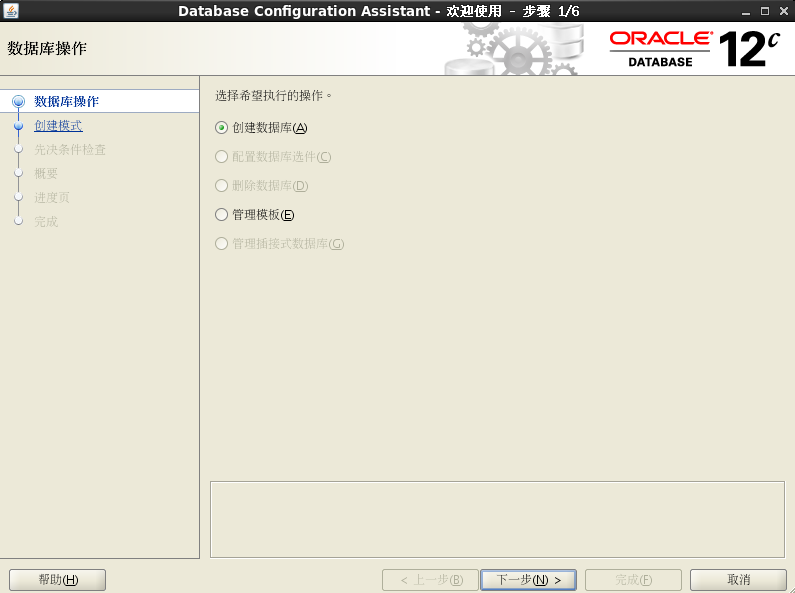
Task: Click the 进度页 step label
Action: [52, 197]
